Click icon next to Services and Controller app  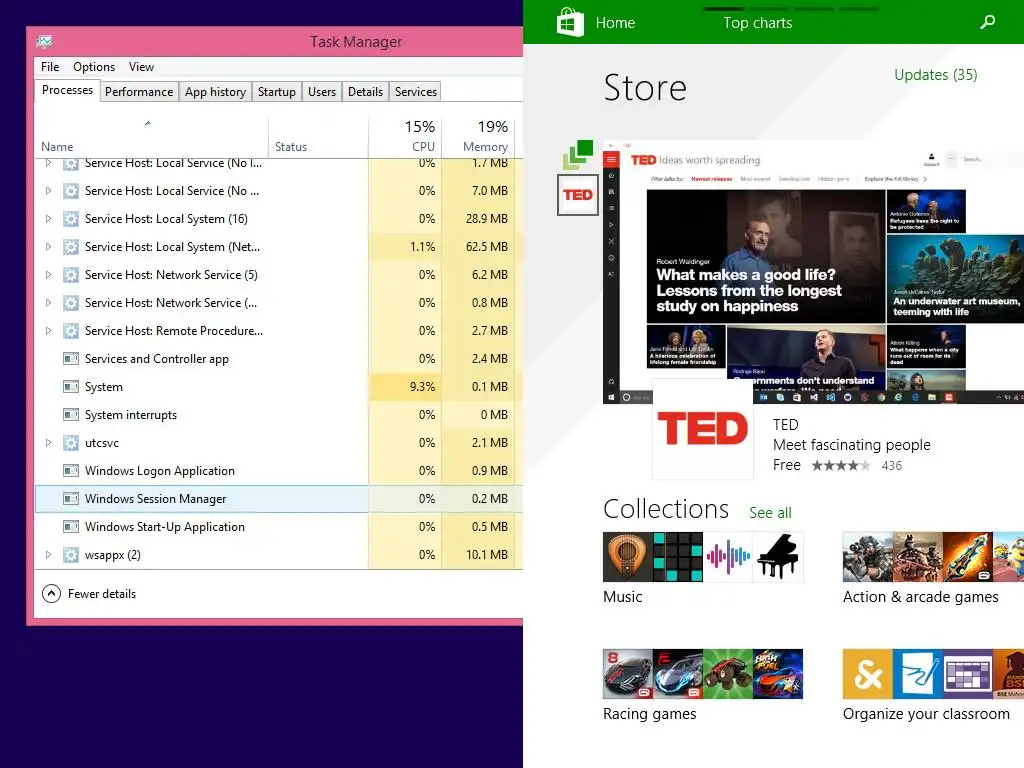(71, 359)
